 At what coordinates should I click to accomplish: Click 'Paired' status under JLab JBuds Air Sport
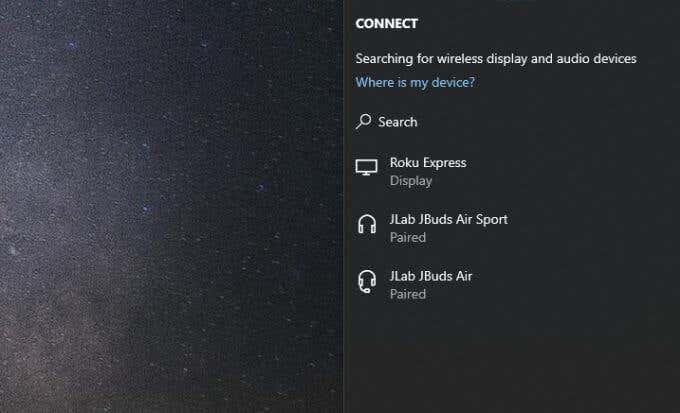(408, 238)
